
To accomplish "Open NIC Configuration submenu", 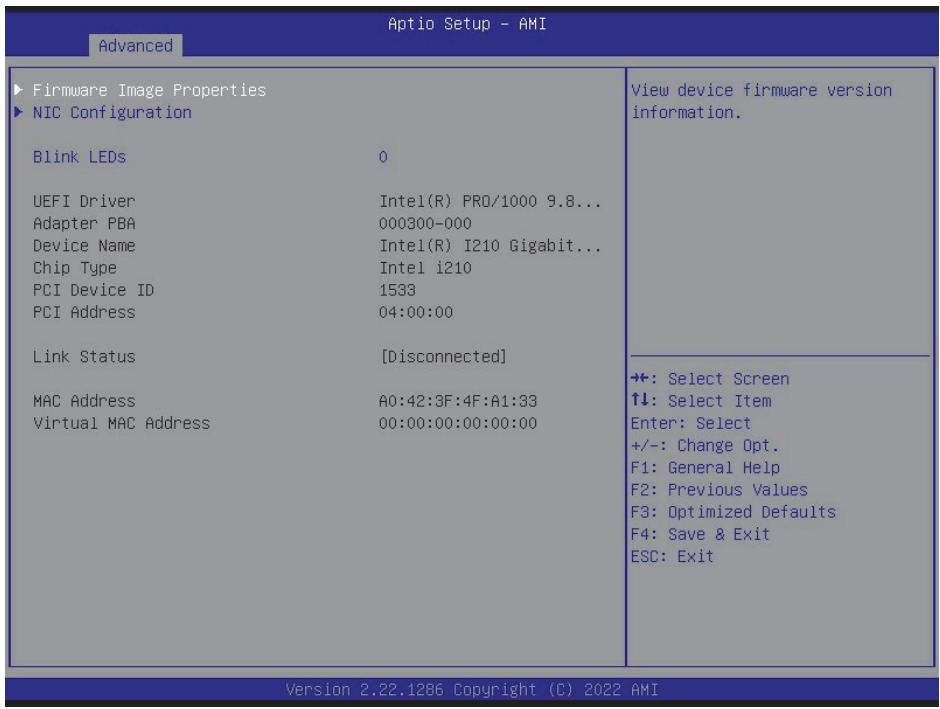I will [112, 112].
